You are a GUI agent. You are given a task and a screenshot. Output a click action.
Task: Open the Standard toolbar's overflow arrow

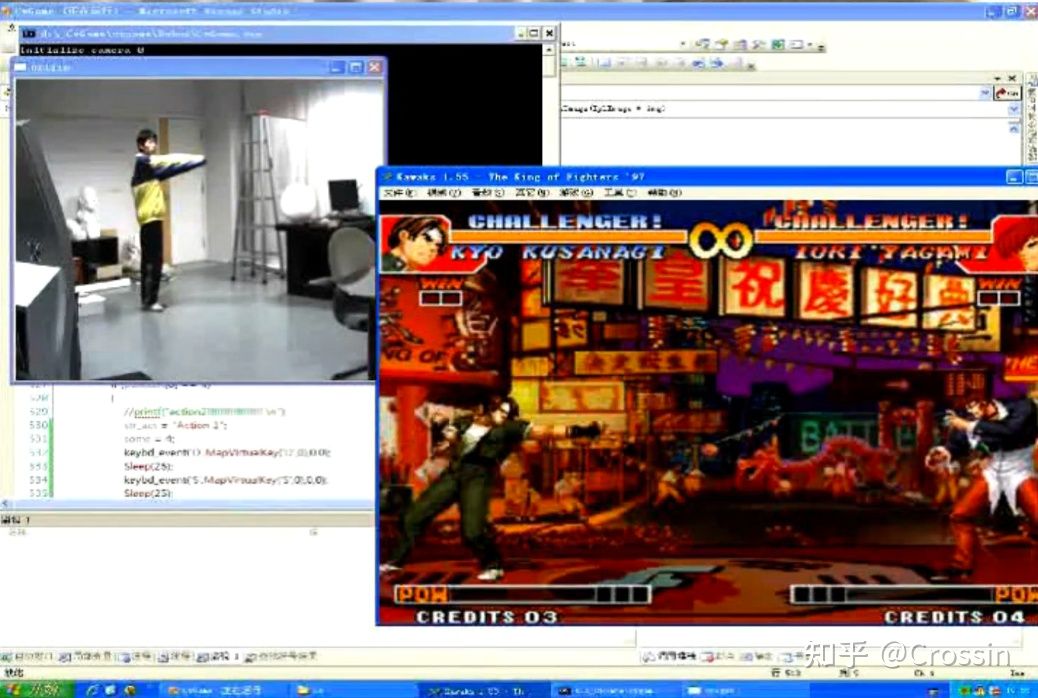click(x=821, y=46)
